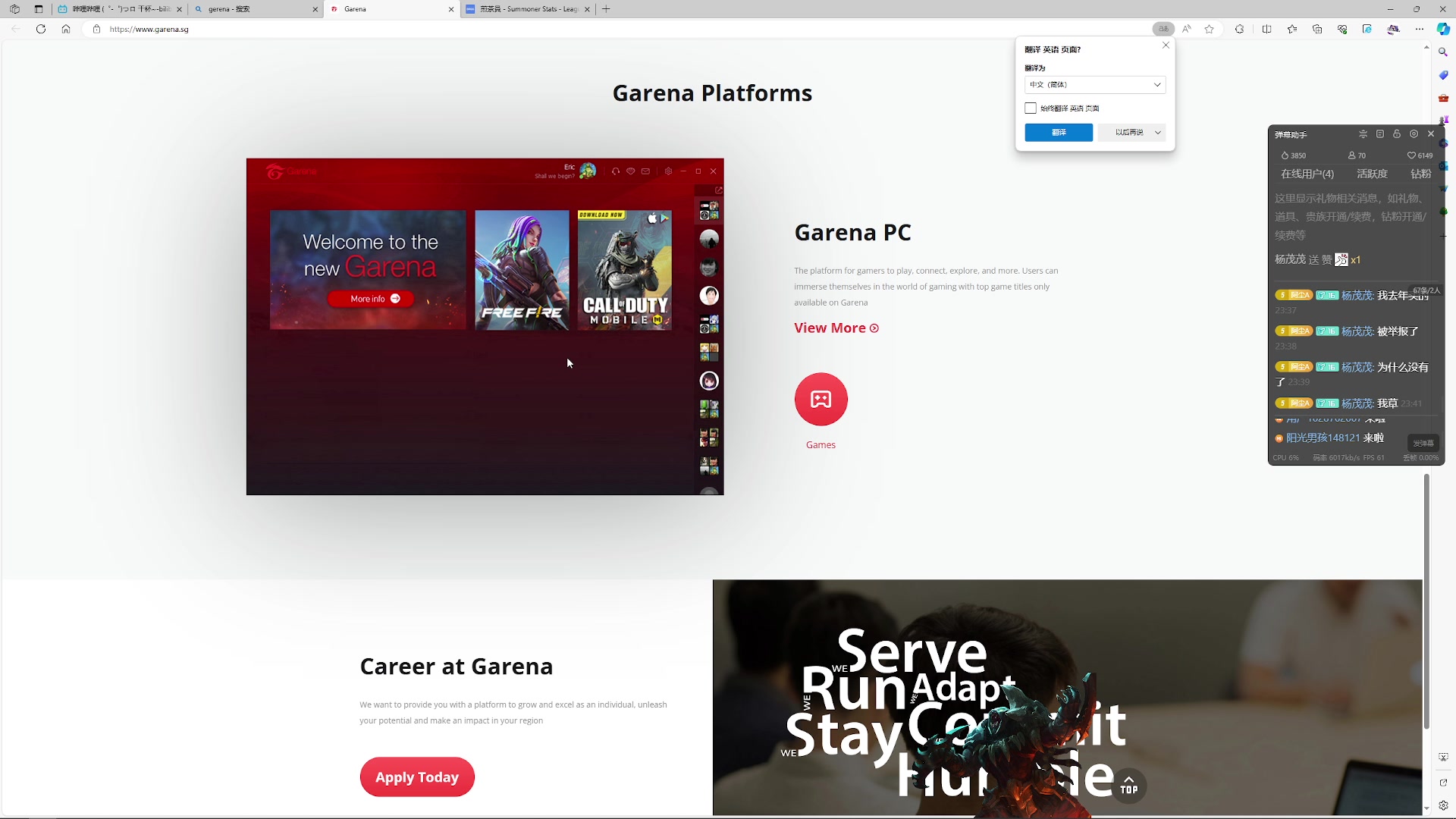
Task: Open the sidebar Shopping tag icon
Action: point(1443,75)
